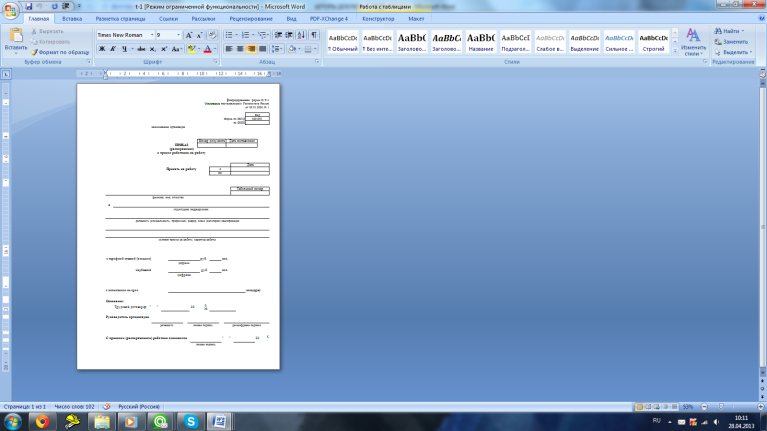
Task: Increase font size with the grow-font icon
Action: click(189, 35)
